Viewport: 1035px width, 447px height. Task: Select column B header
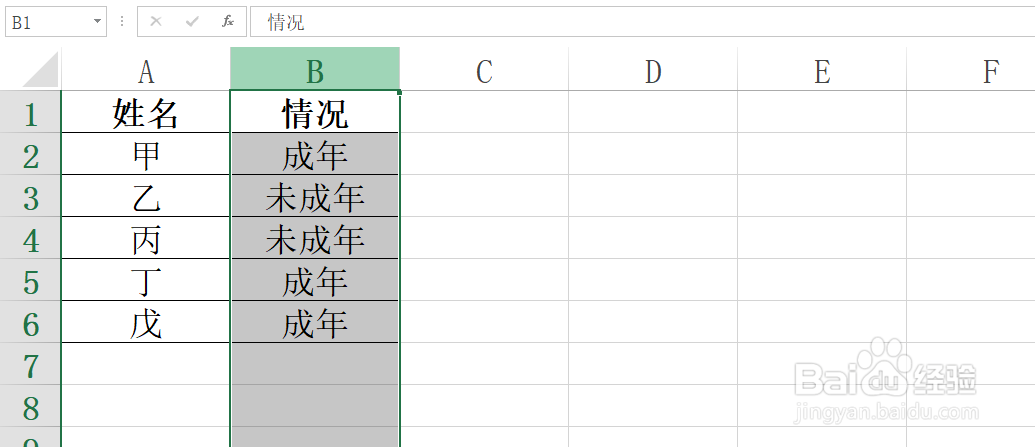tap(315, 71)
